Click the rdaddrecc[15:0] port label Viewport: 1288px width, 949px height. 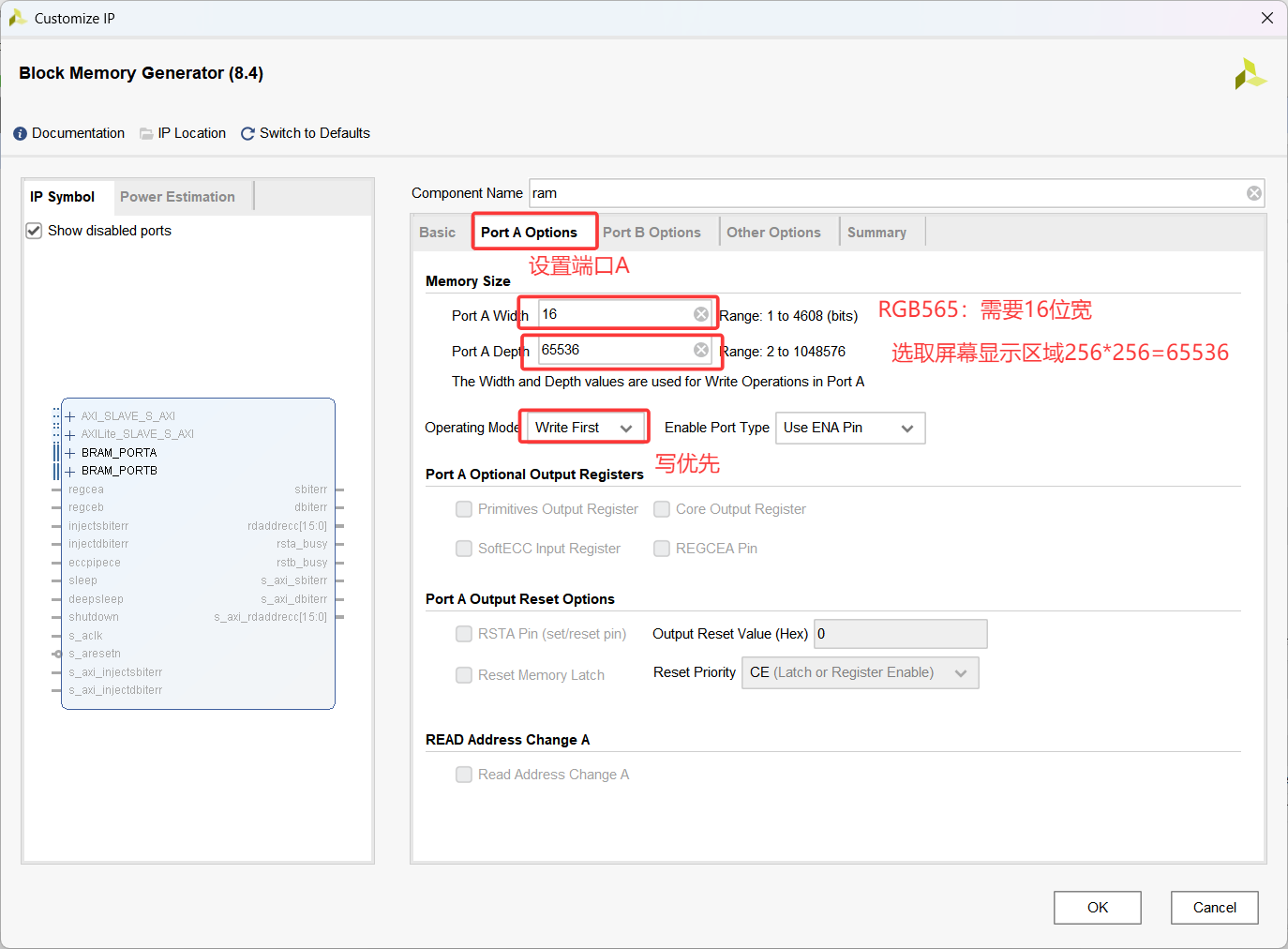tap(287, 526)
